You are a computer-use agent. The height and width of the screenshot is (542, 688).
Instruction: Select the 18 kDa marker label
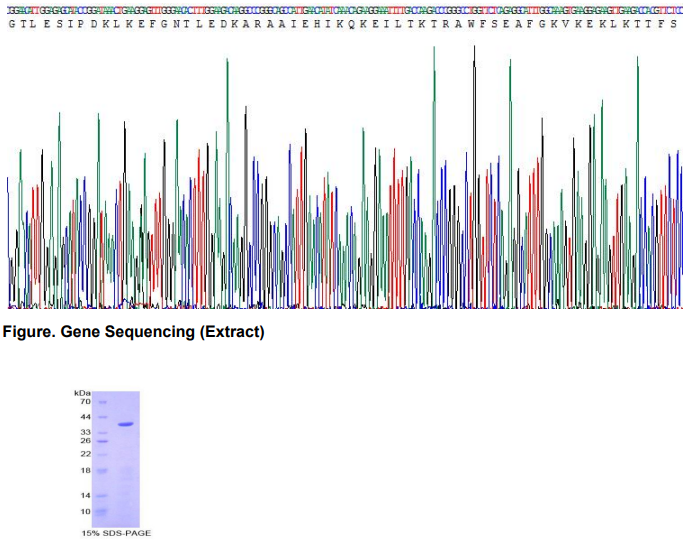86,470
